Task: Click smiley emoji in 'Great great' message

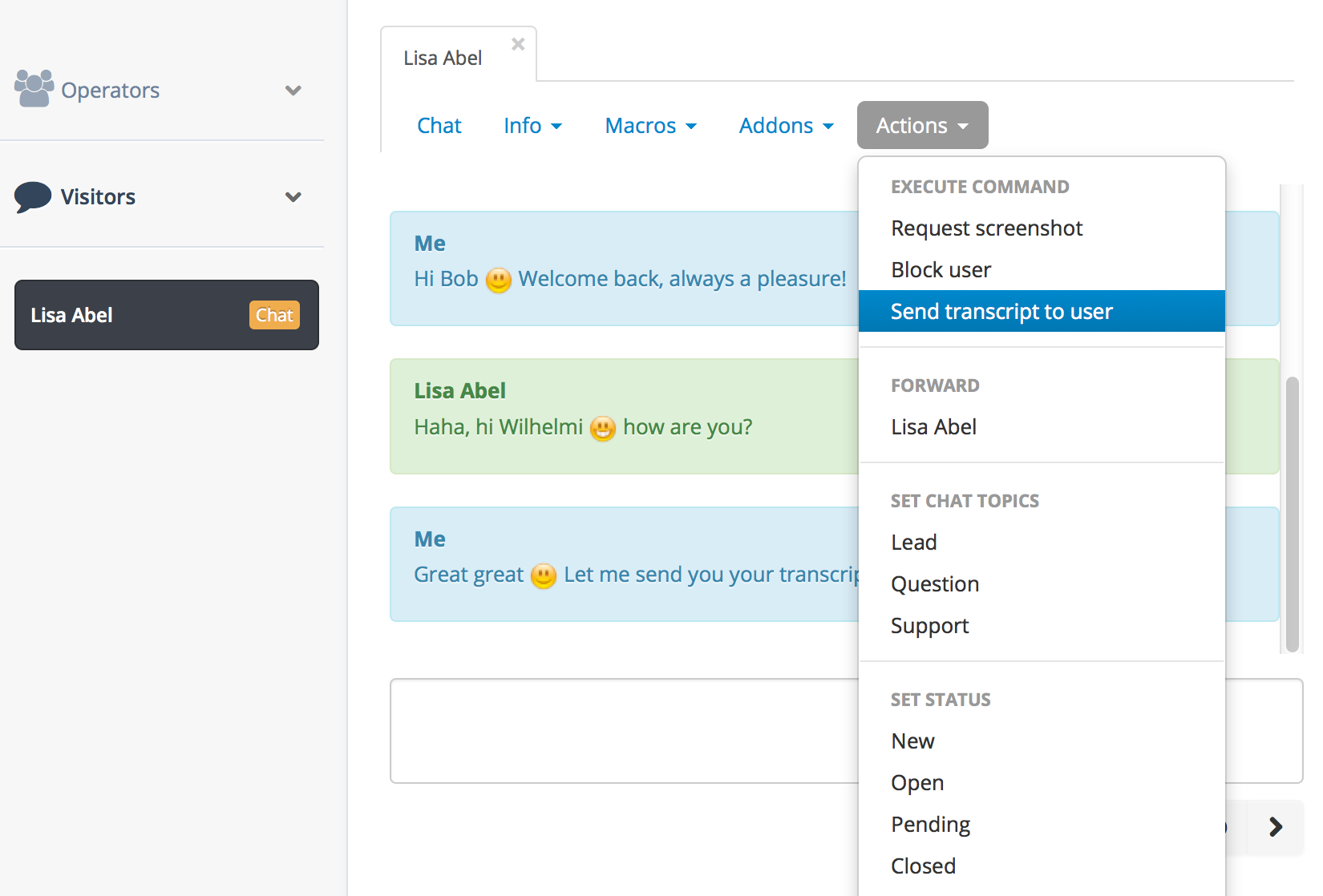Action: (x=544, y=575)
